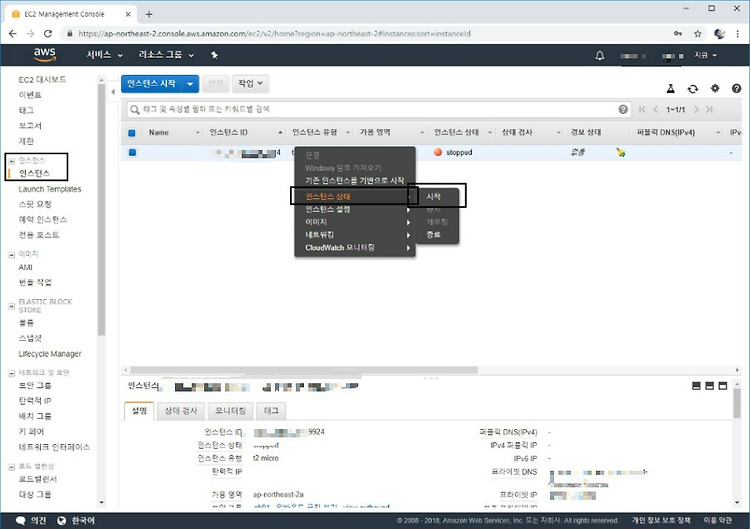The width and height of the screenshot is (750, 529).
Task: Switch to the 모니터링 tab
Action: 230,411
